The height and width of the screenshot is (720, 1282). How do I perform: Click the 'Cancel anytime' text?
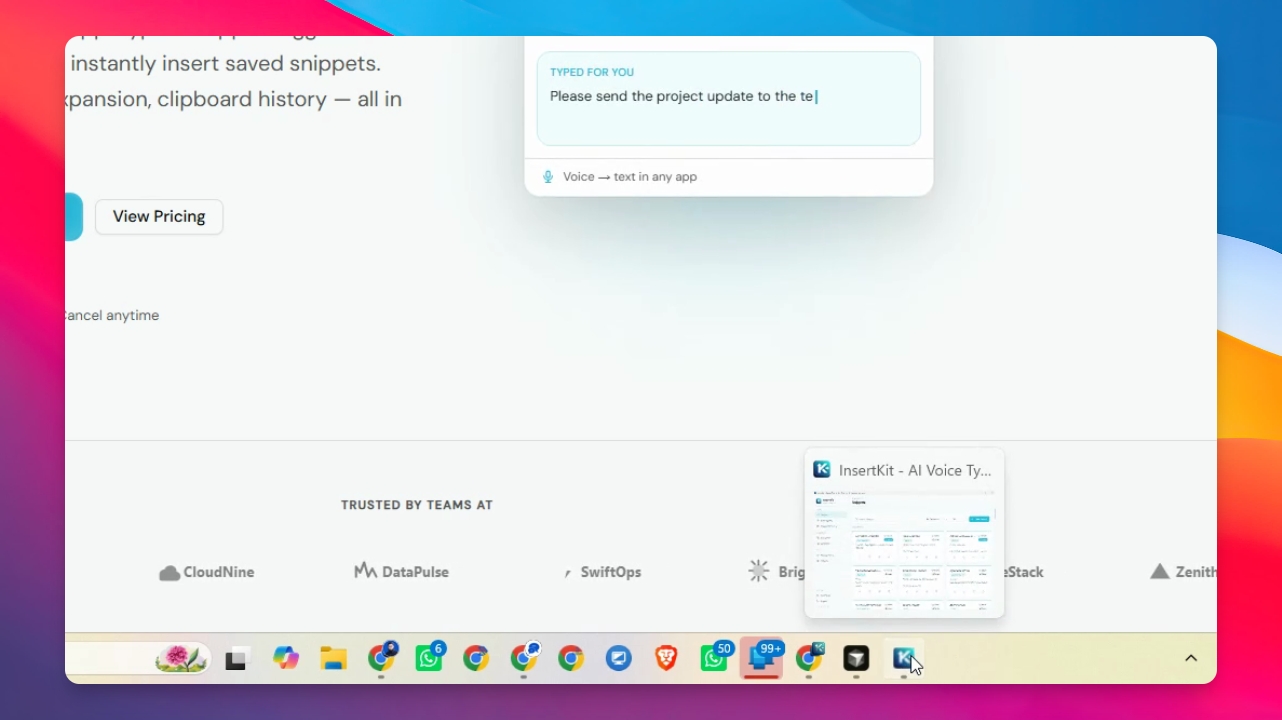pyautogui.click(x=112, y=316)
